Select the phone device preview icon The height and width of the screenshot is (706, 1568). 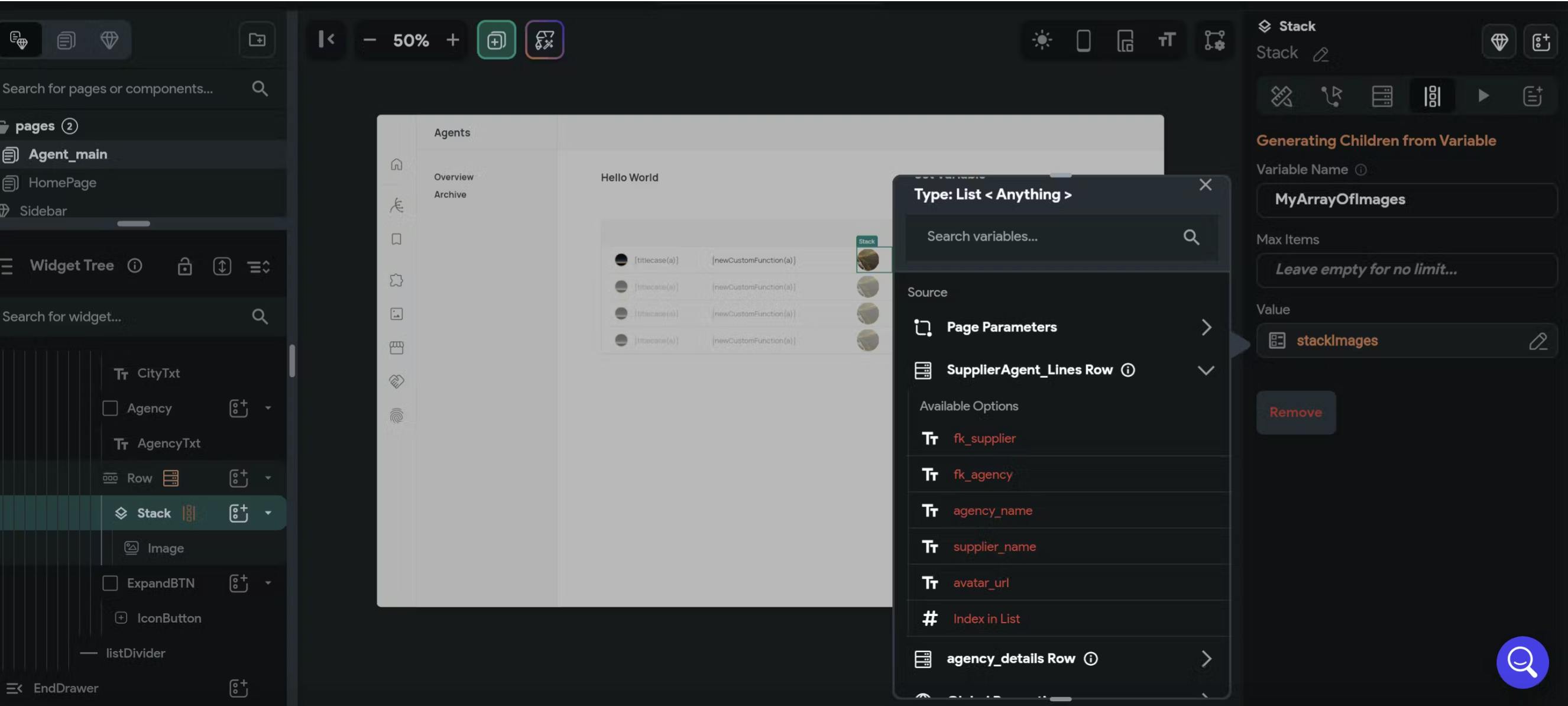coord(1083,40)
